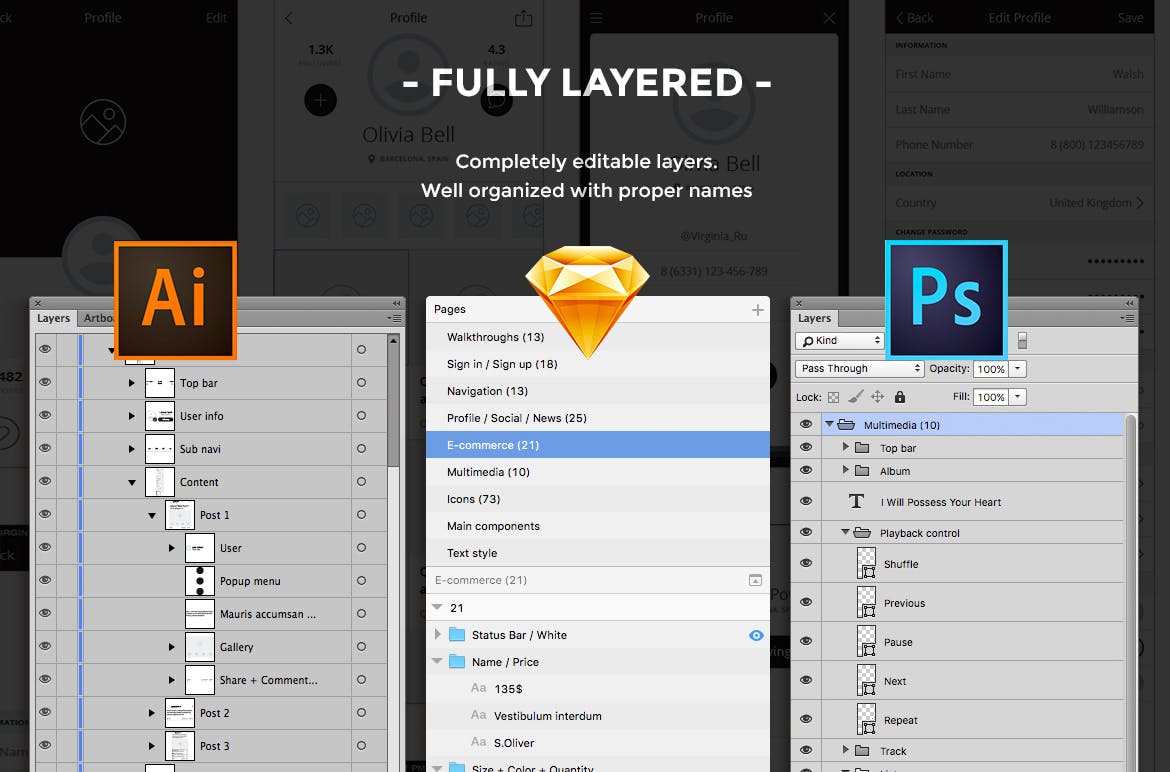Click the collapse pages list icon
Image resolution: width=1170 pixels, height=772 pixels.
tap(755, 580)
